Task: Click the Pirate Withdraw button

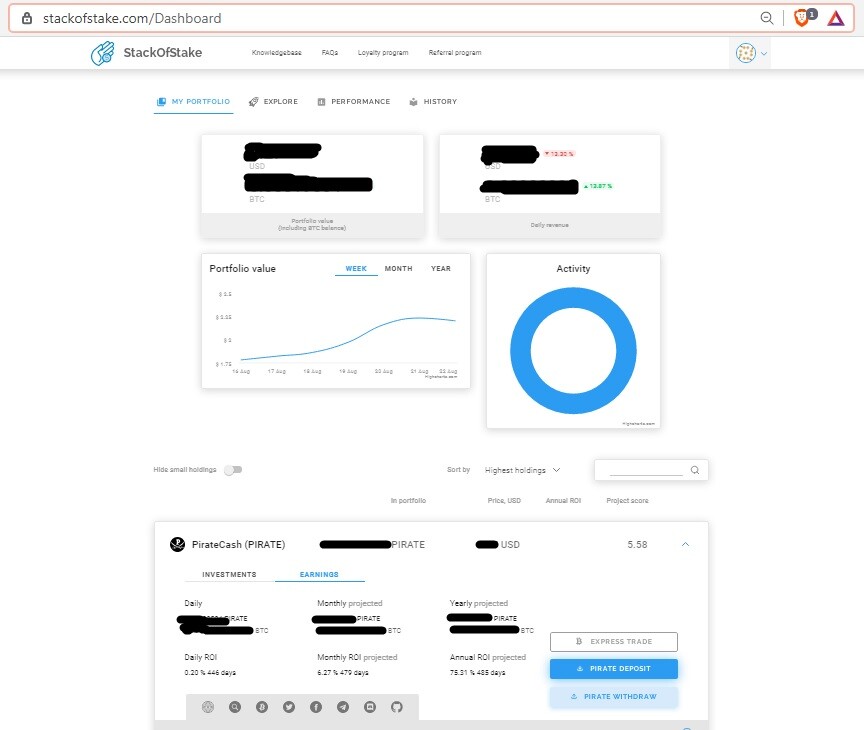Action: click(614, 697)
